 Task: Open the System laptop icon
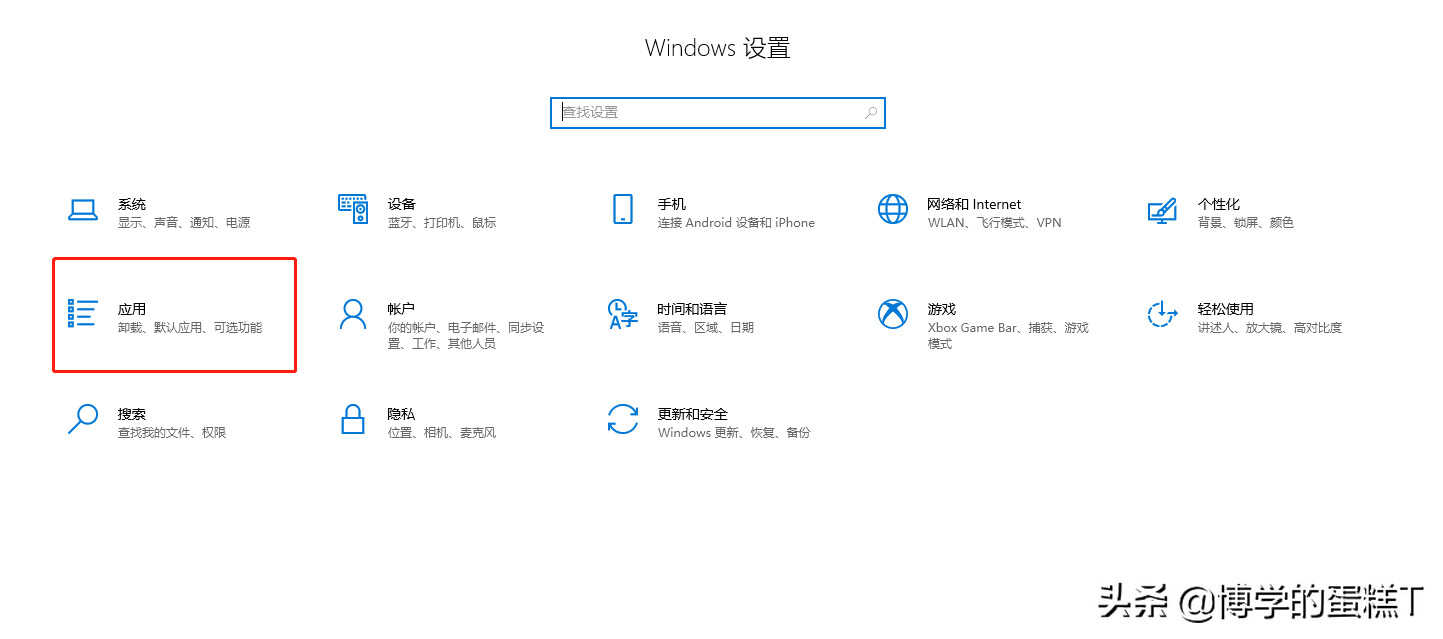pos(83,210)
